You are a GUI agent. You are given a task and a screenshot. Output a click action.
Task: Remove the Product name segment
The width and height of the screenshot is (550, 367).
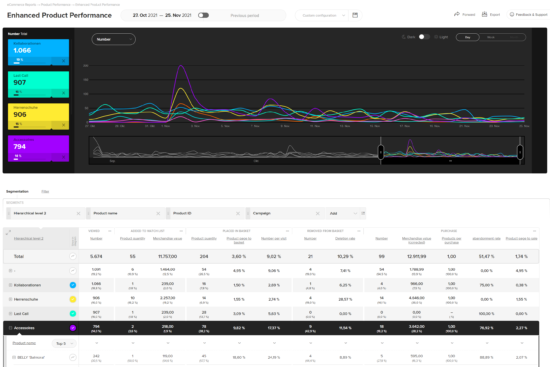click(158, 213)
